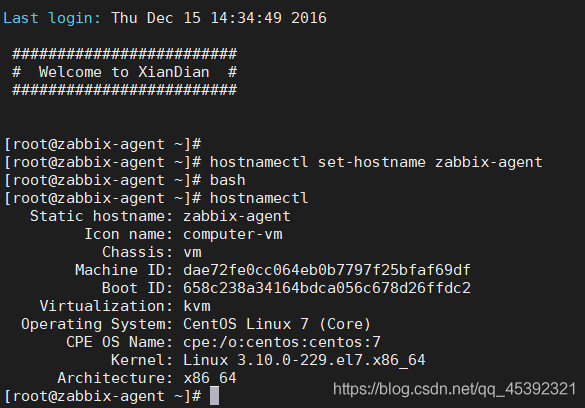This screenshot has height=408, width=585.
Task: Click the 'bash' command text
Action: pyautogui.click(x=228, y=181)
